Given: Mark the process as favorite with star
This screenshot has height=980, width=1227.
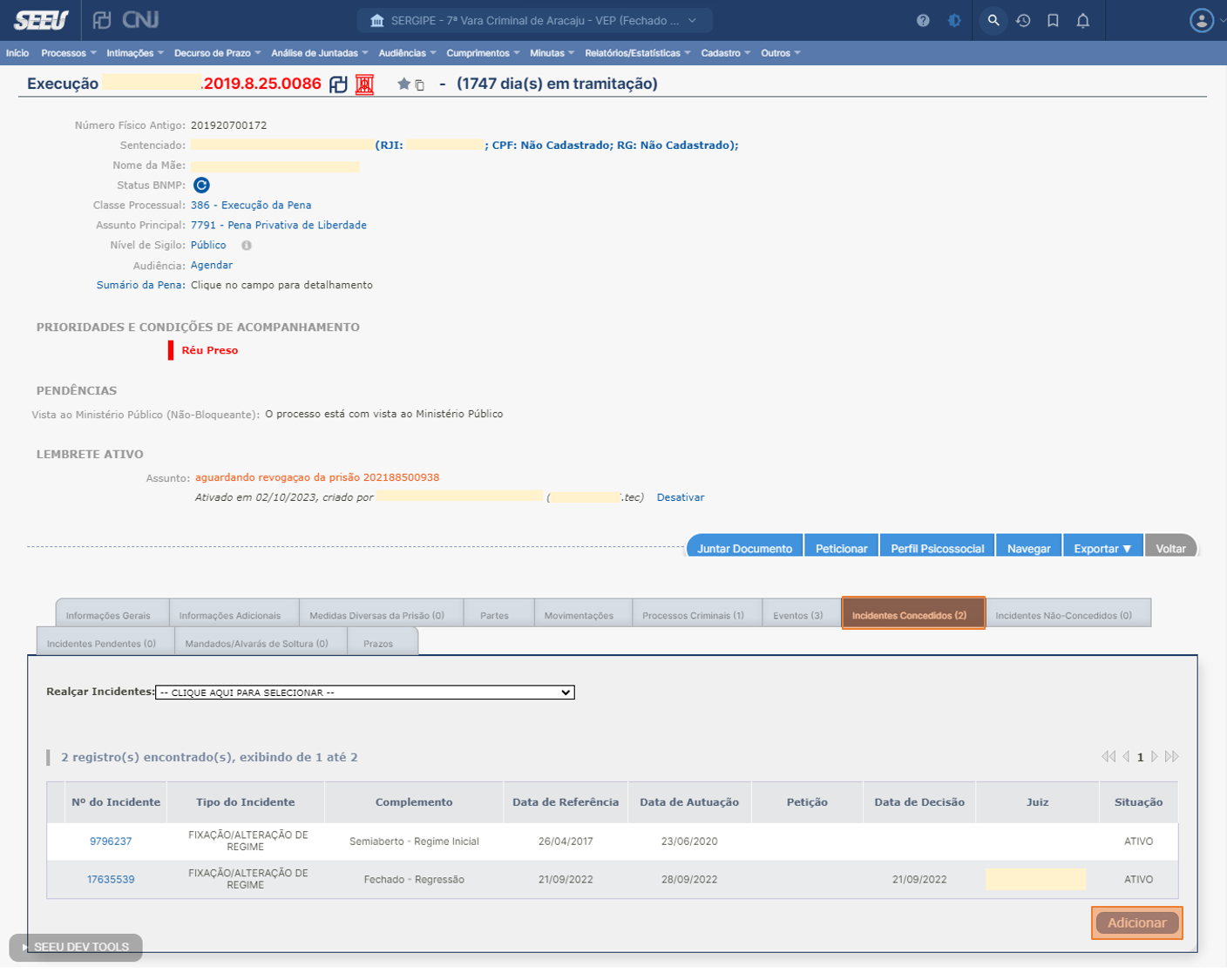Looking at the screenshot, I should coord(403,84).
